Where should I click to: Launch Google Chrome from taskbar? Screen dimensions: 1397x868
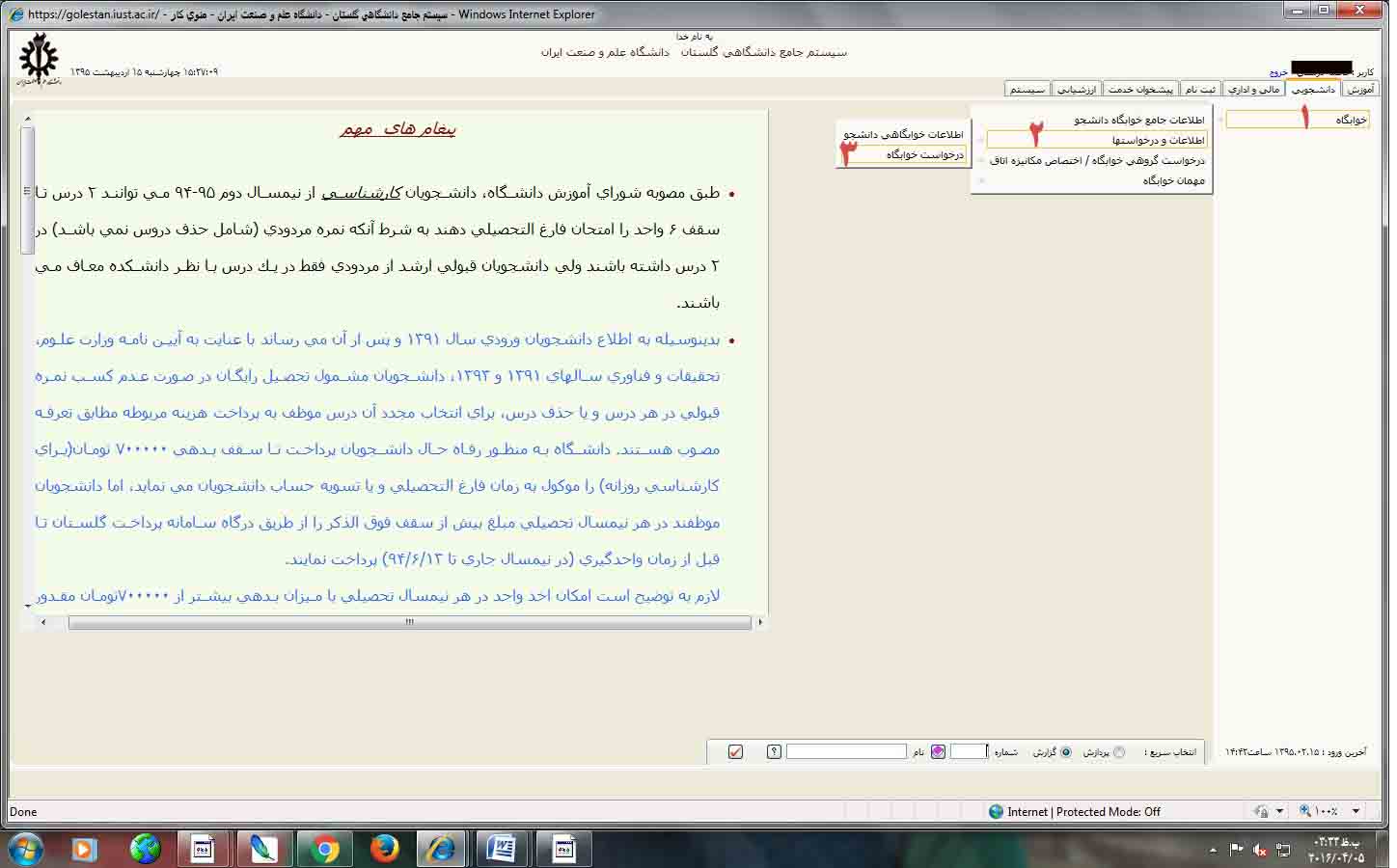pos(325,849)
